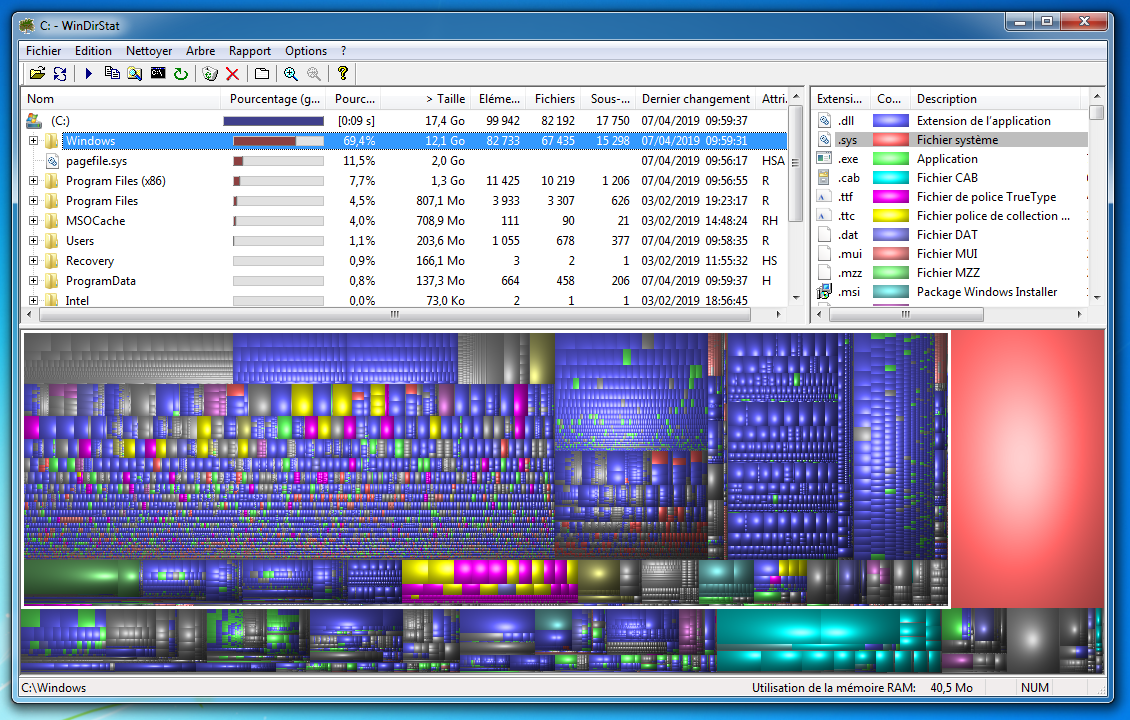Expand the ProgramData folder node

point(33,280)
